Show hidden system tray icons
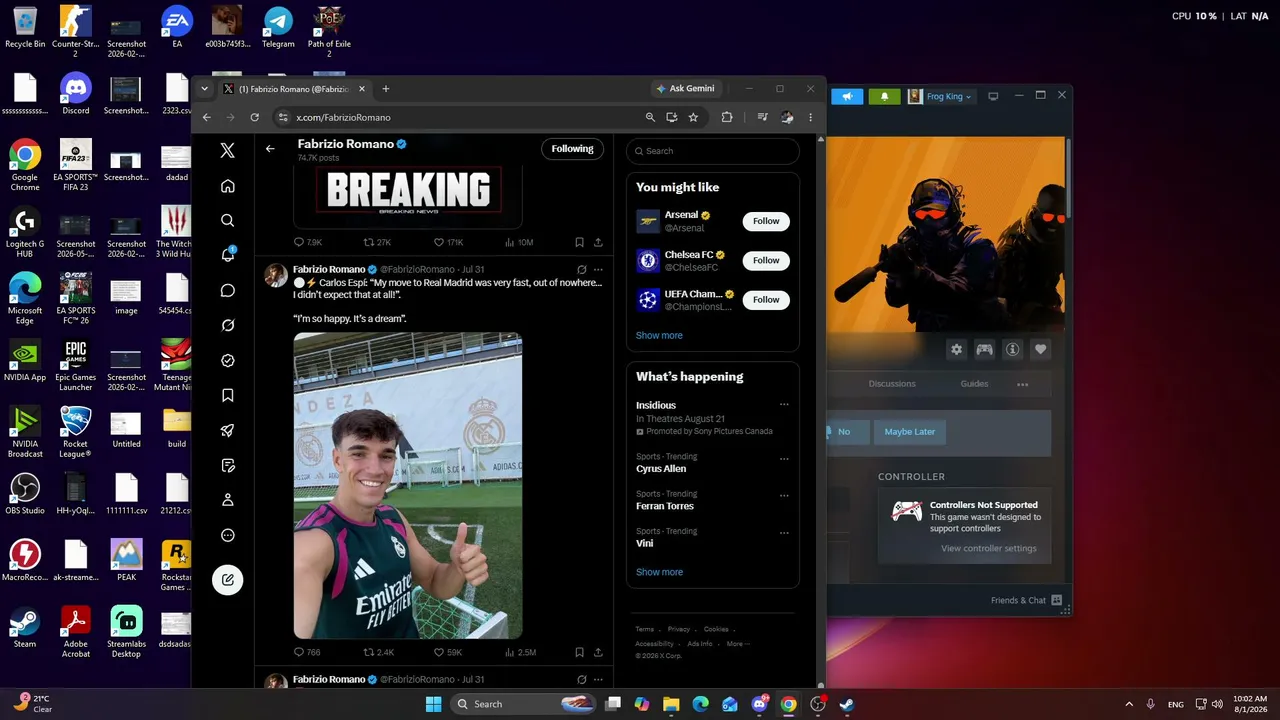The height and width of the screenshot is (720, 1280). (1129, 704)
